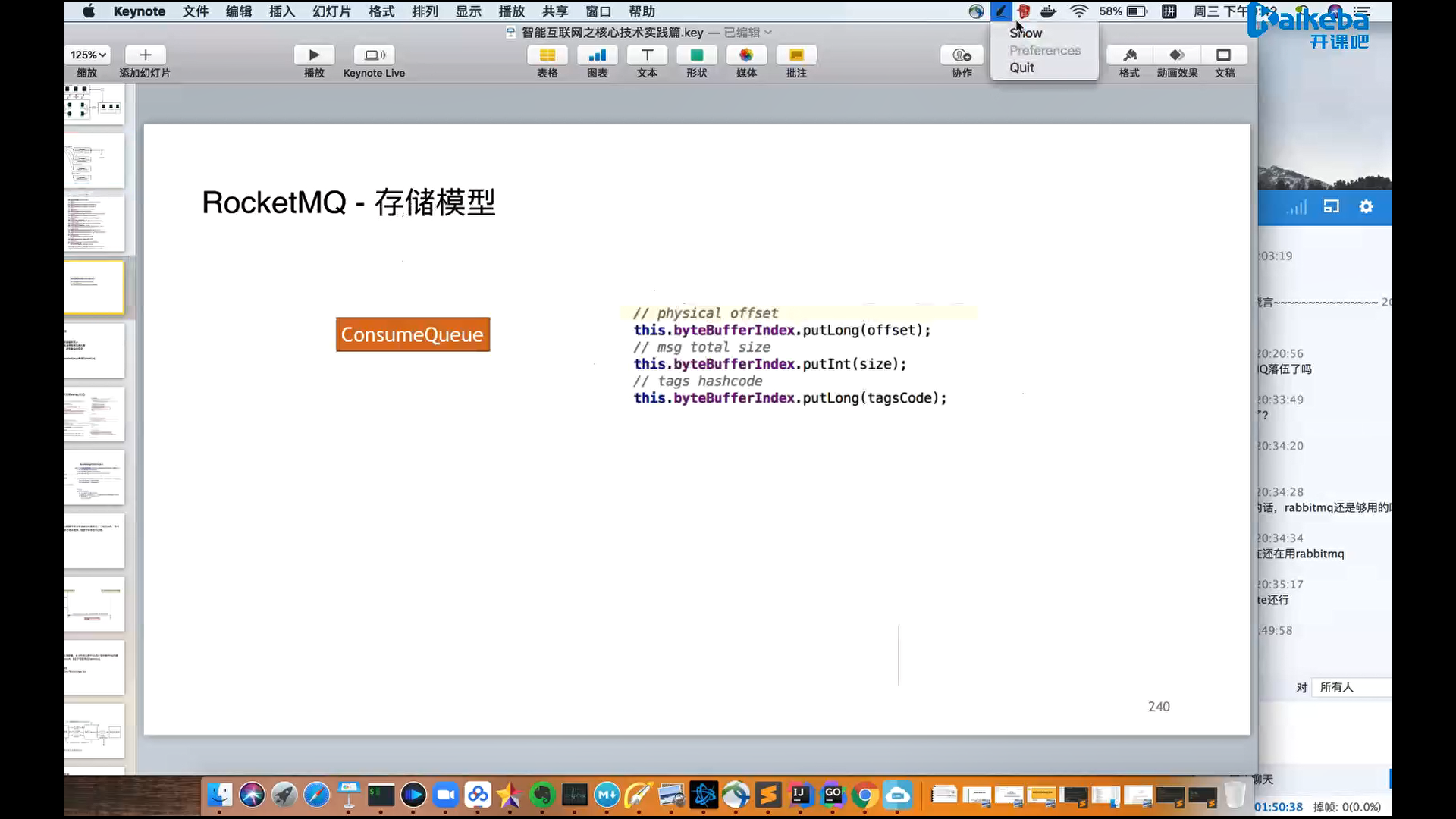Toggle the Document inspector panel
Viewport: 1456px width, 819px height.
[x=1224, y=55]
